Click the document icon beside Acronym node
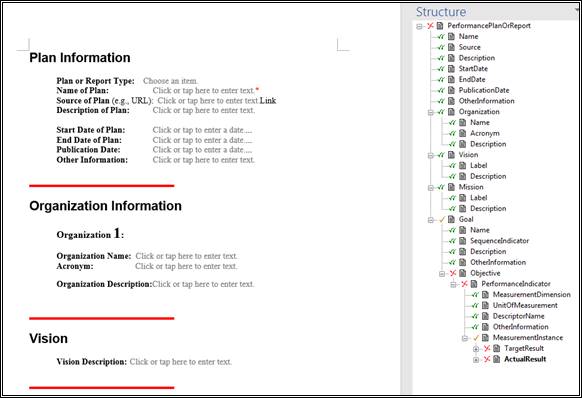 (463, 133)
